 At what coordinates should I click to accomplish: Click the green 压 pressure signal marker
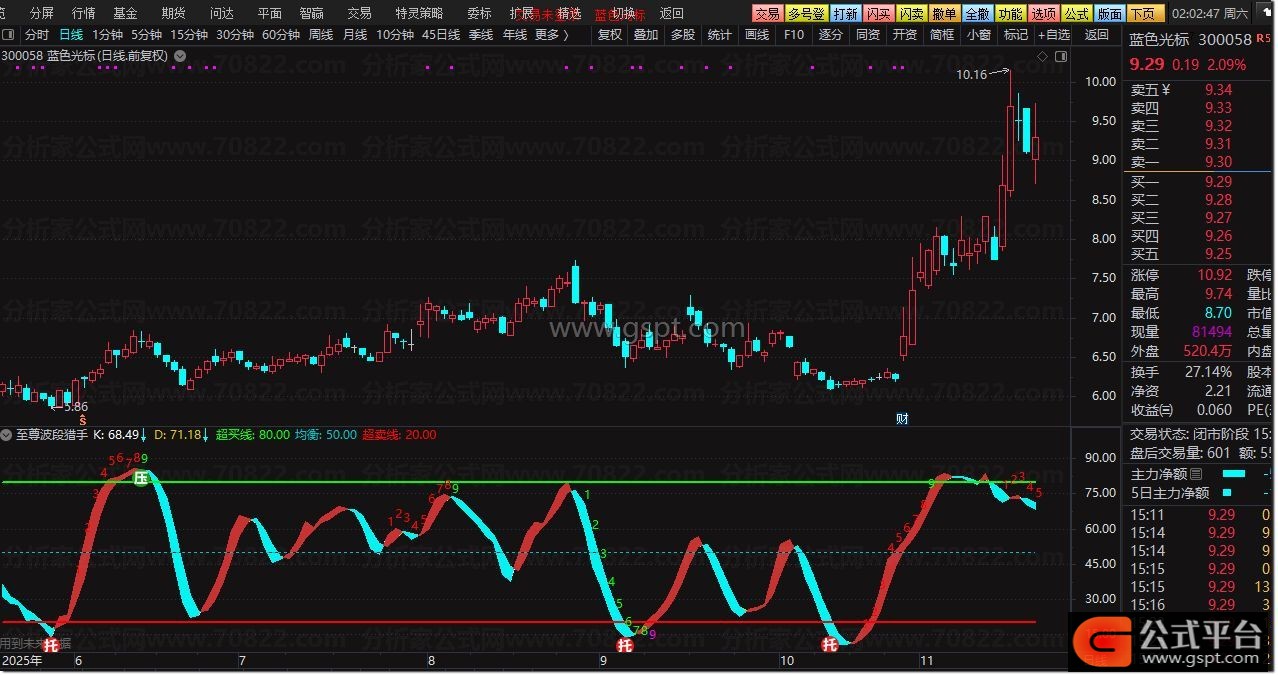click(x=142, y=478)
